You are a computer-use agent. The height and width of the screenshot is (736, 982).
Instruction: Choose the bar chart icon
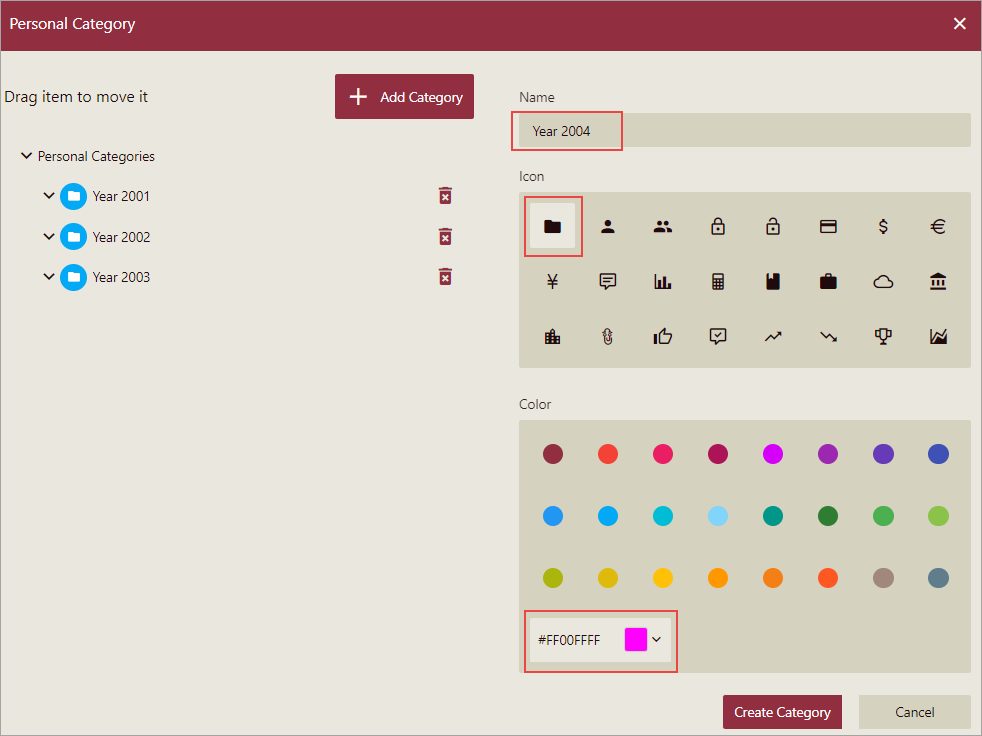tap(663, 281)
